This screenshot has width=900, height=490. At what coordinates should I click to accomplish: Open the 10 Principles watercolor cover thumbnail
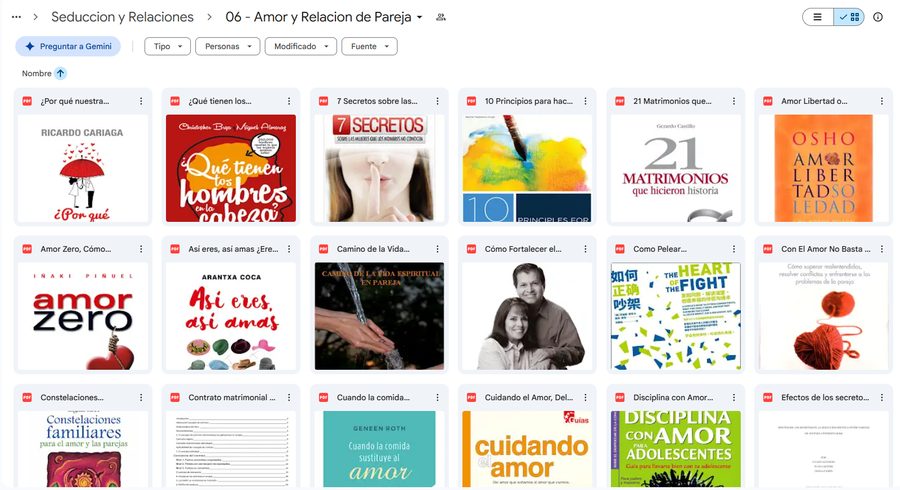[527, 168]
